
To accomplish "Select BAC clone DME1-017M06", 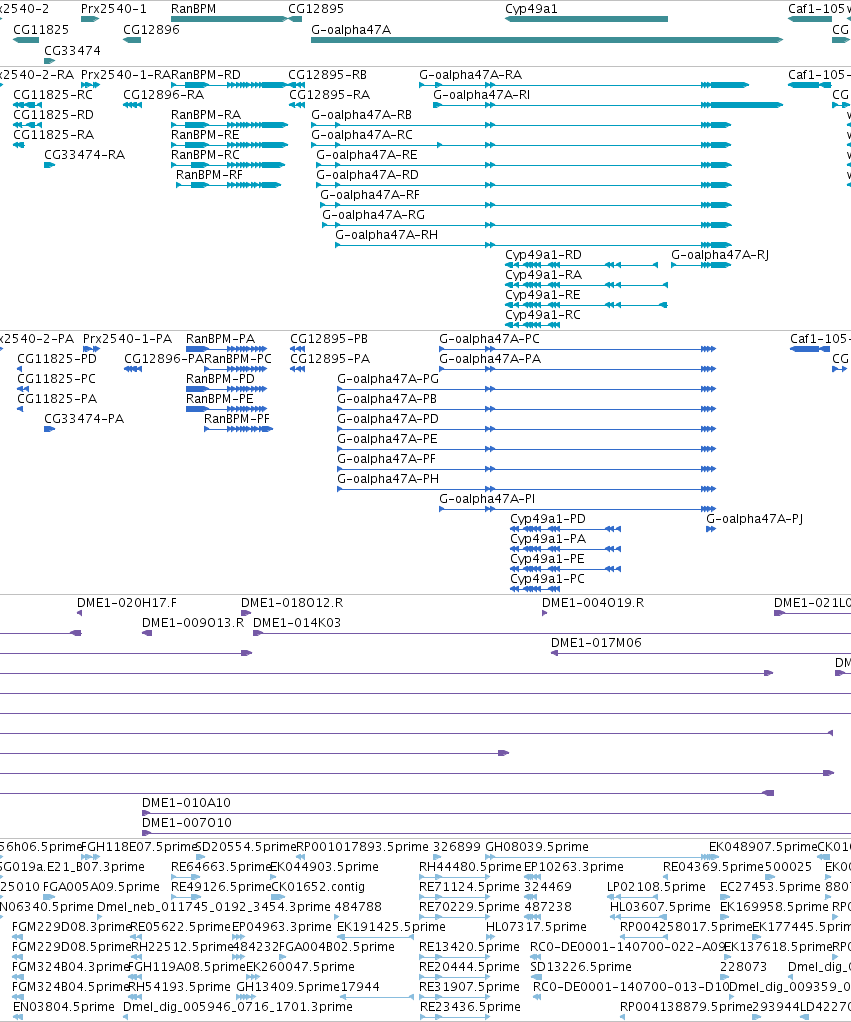I will pyautogui.click(x=596, y=643).
